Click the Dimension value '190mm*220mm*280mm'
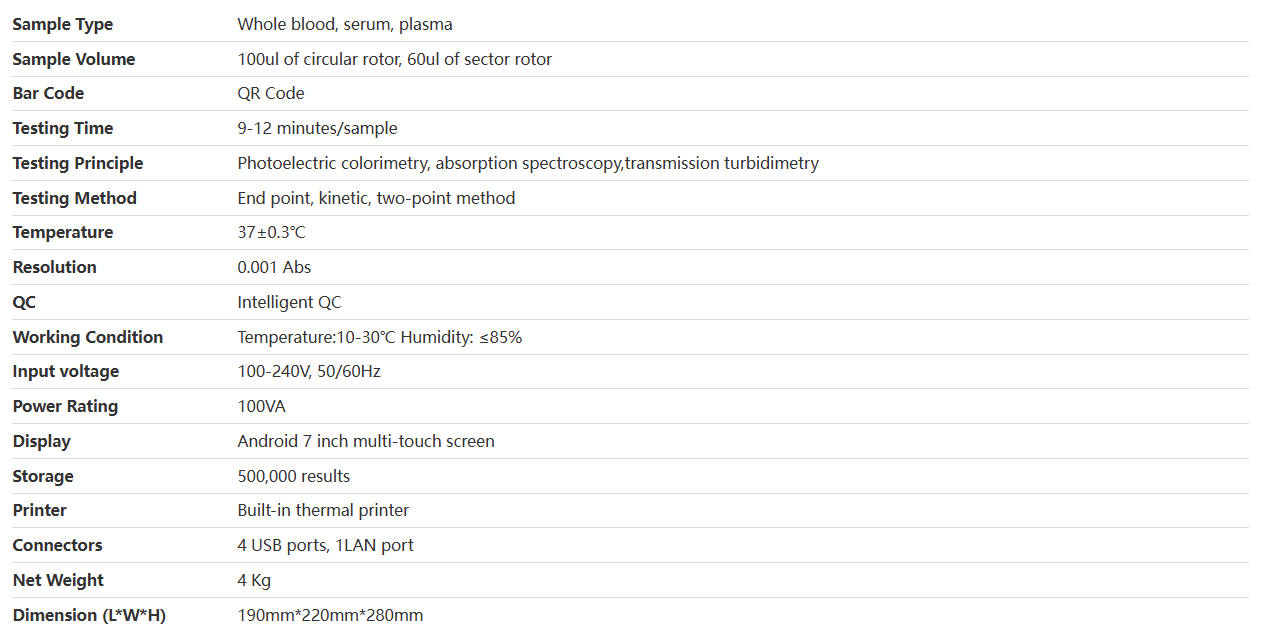This screenshot has height=630, width=1275. [330, 615]
